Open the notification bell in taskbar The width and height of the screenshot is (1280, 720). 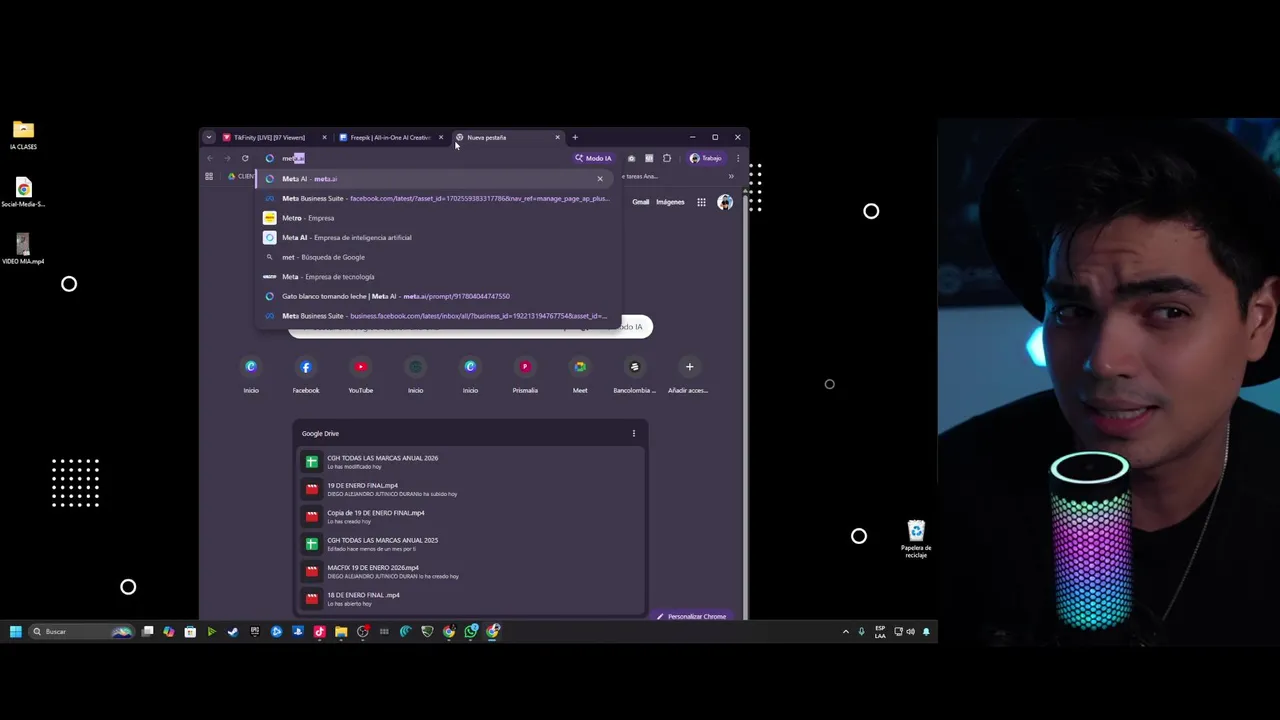click(x=926, y=631)
